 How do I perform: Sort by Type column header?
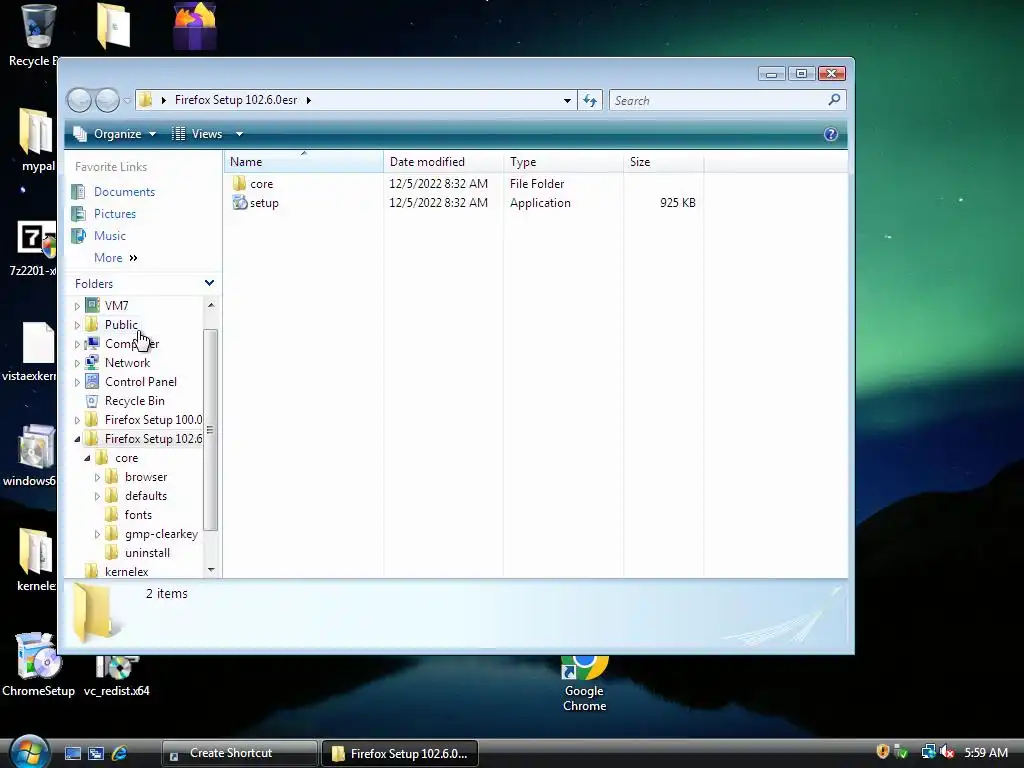pyautogui.click(x=564, y=162)
